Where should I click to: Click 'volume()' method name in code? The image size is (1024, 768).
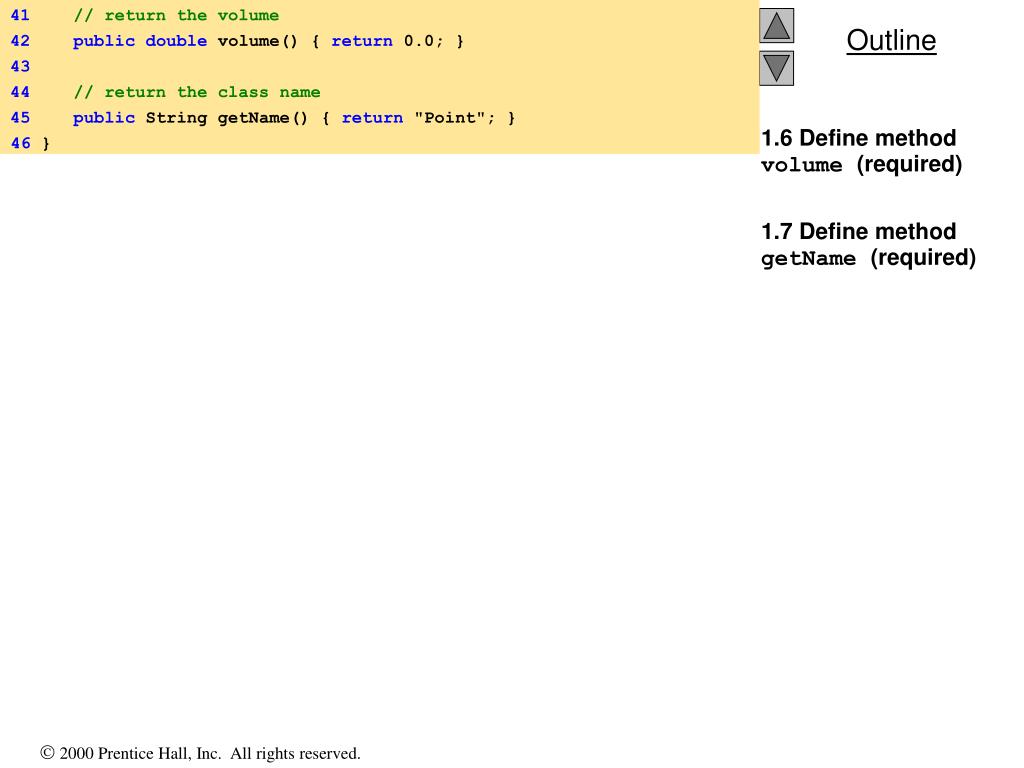[257, 41]
